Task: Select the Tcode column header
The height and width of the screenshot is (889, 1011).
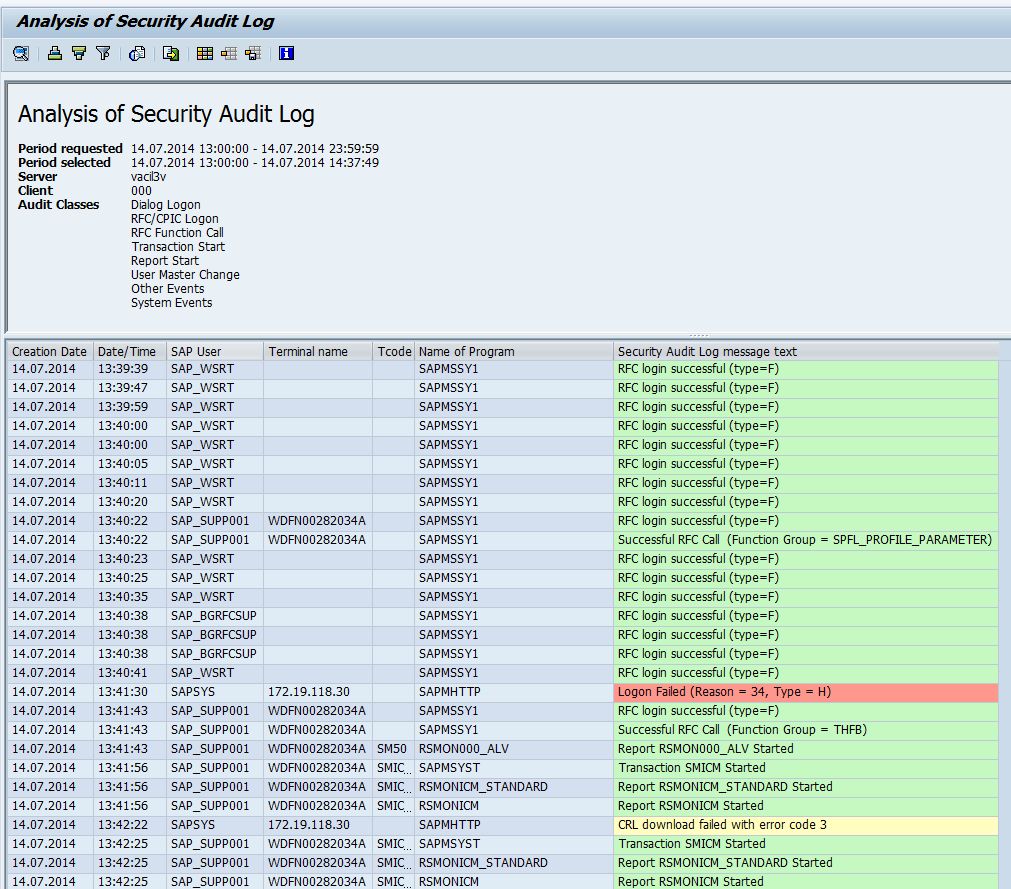Action: click(393, 351)
